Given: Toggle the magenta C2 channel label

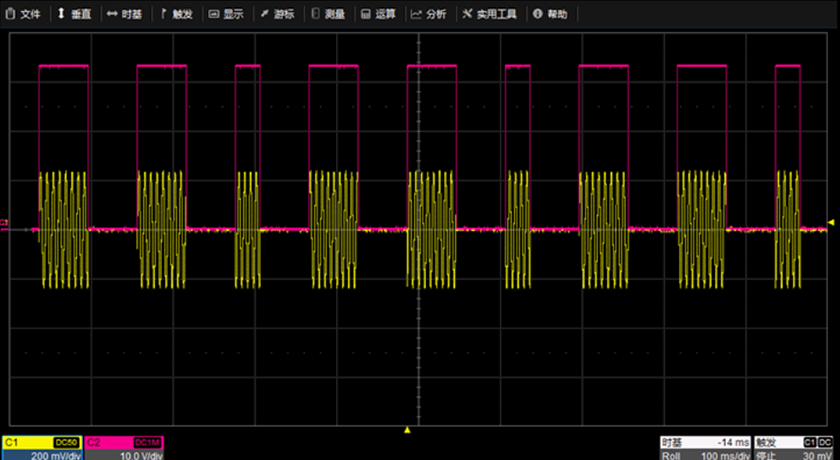Looking at the screenshot, I should (x=95, y=441).
